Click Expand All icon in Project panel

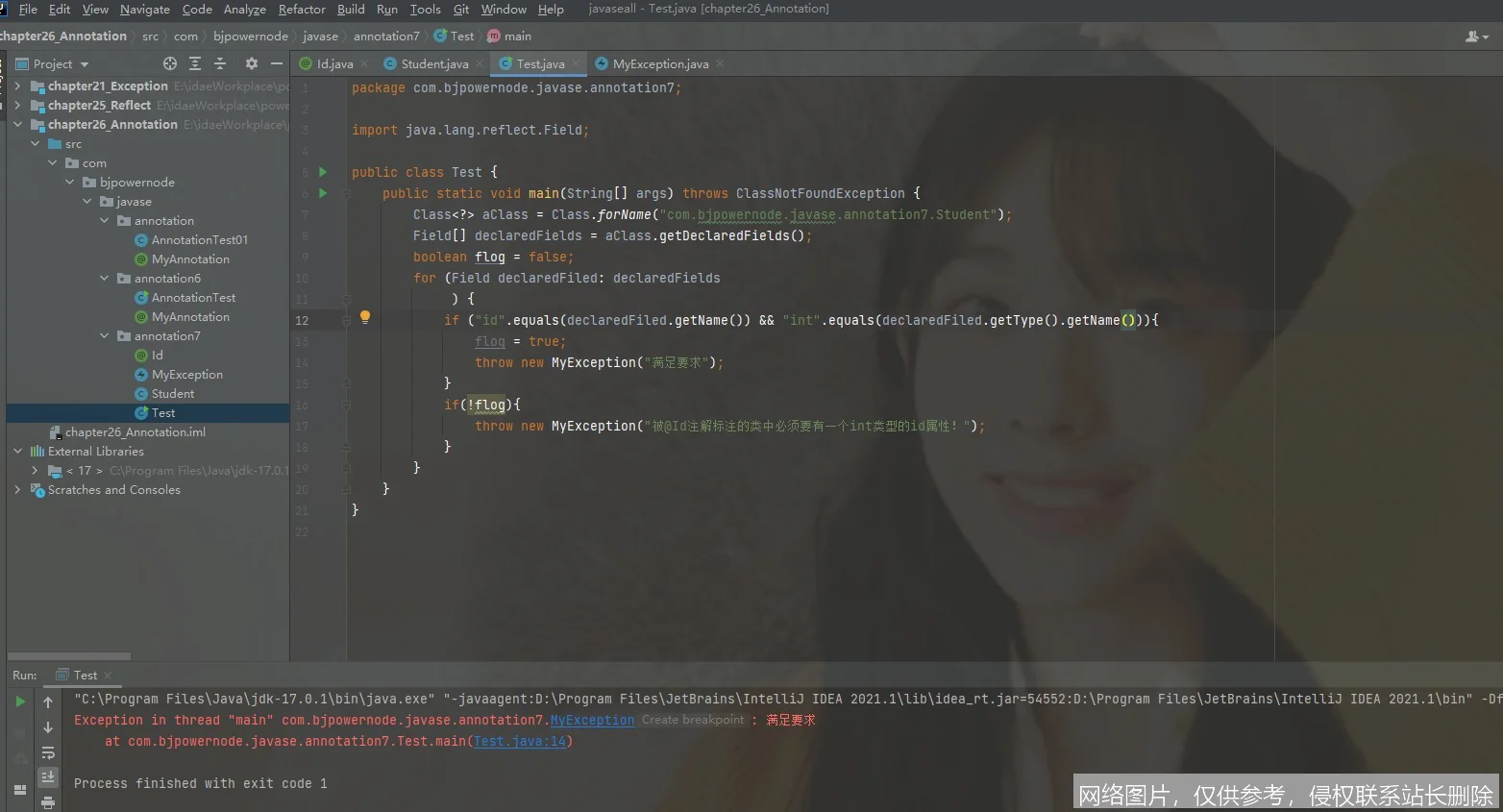(x=195, y=63)
